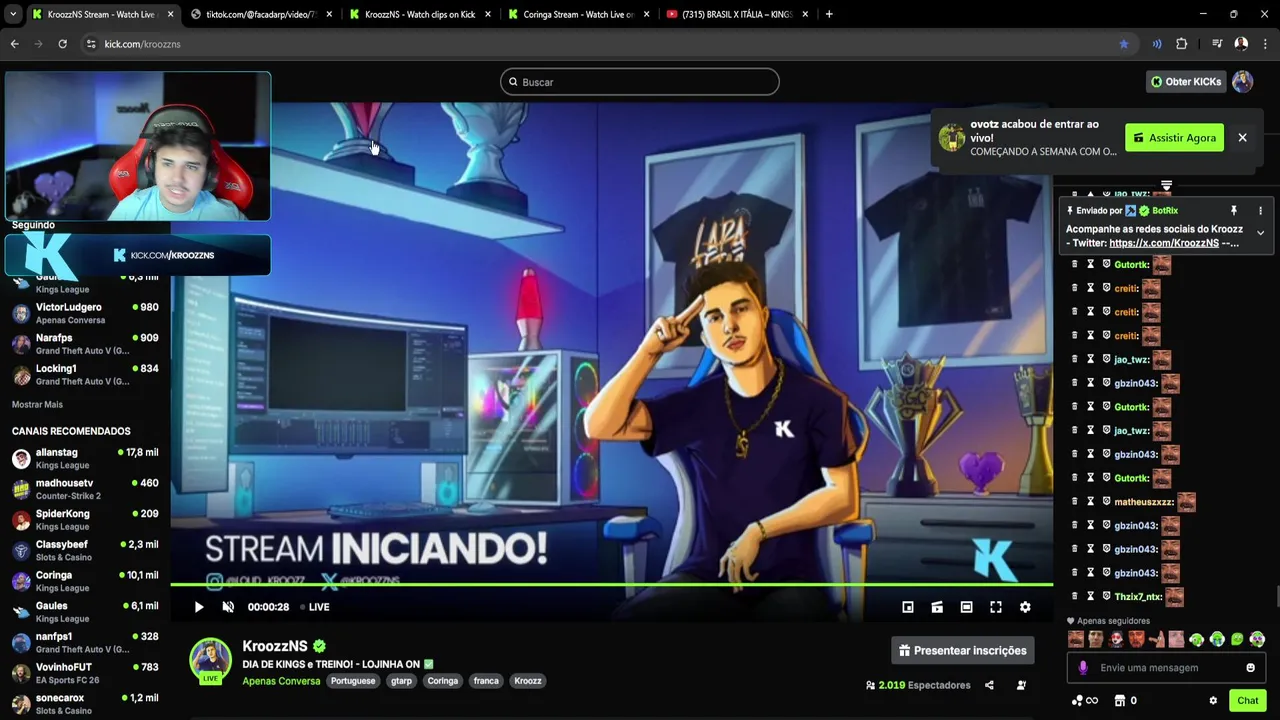Image resolution: width=1280 pixels, height=720 pixels.
Task: Open a new browser tab
Action: click(x=829, y=14)
